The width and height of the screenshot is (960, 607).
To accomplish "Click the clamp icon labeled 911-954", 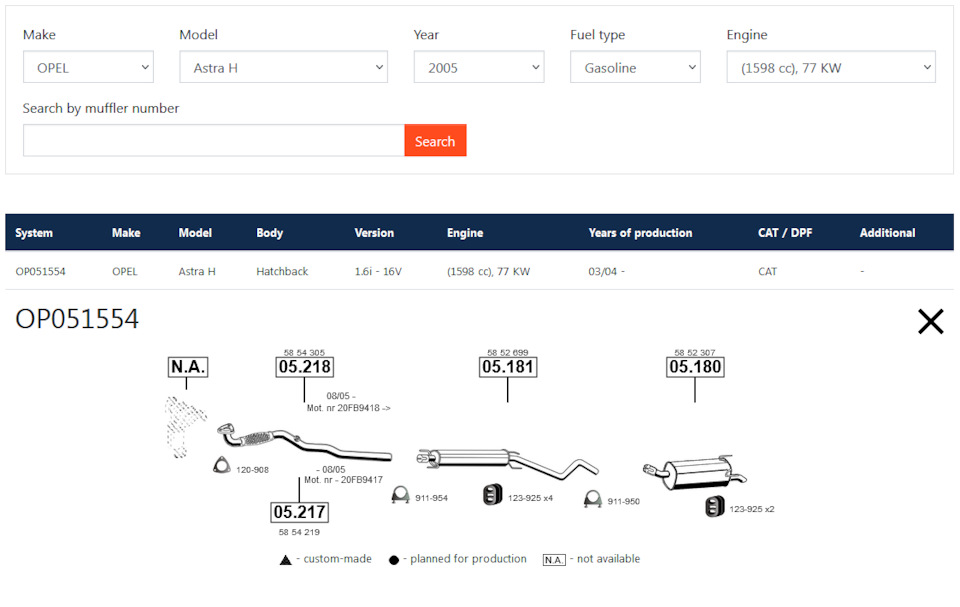I will coord(400,496).
